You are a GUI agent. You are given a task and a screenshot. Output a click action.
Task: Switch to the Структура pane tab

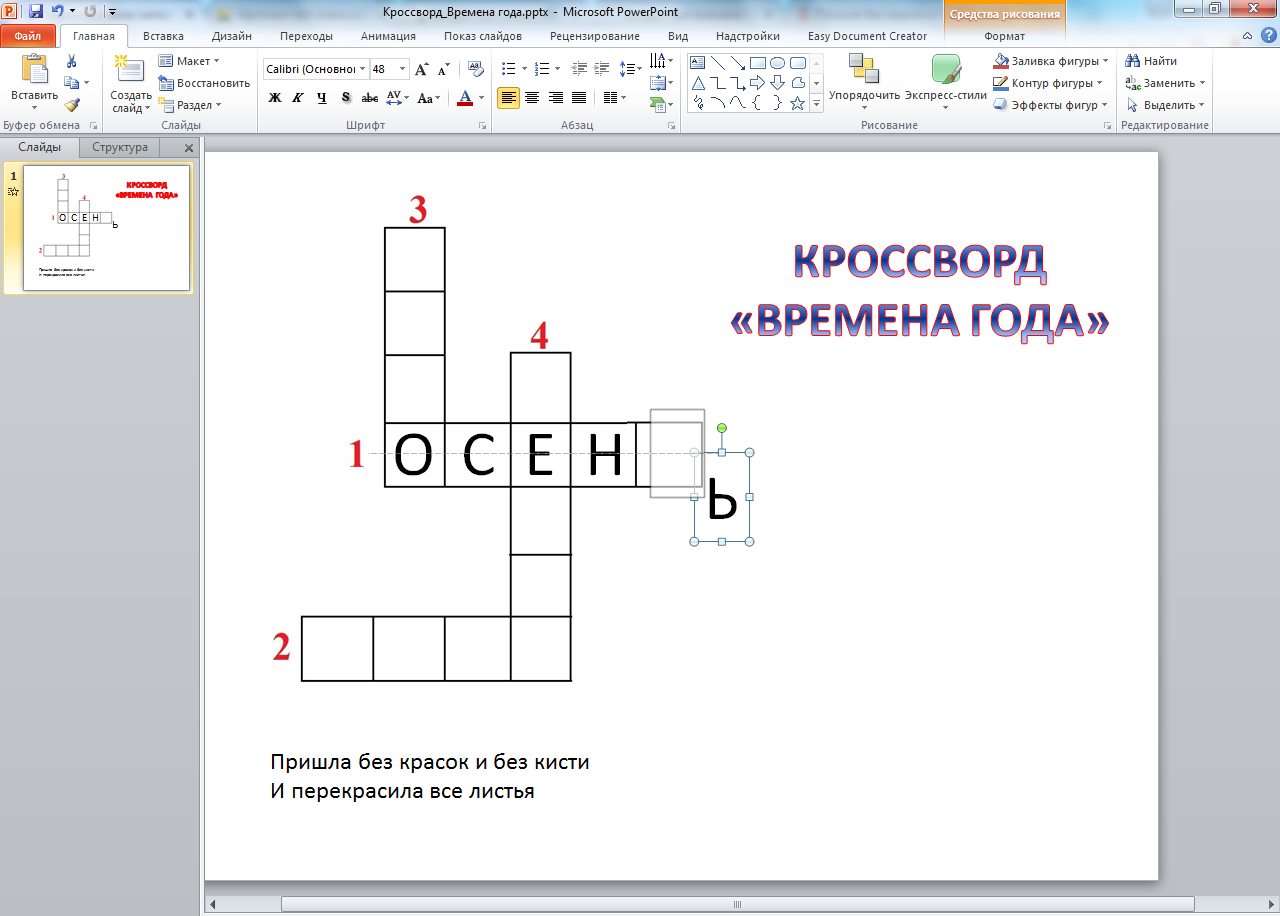click(x=120, y=147)
